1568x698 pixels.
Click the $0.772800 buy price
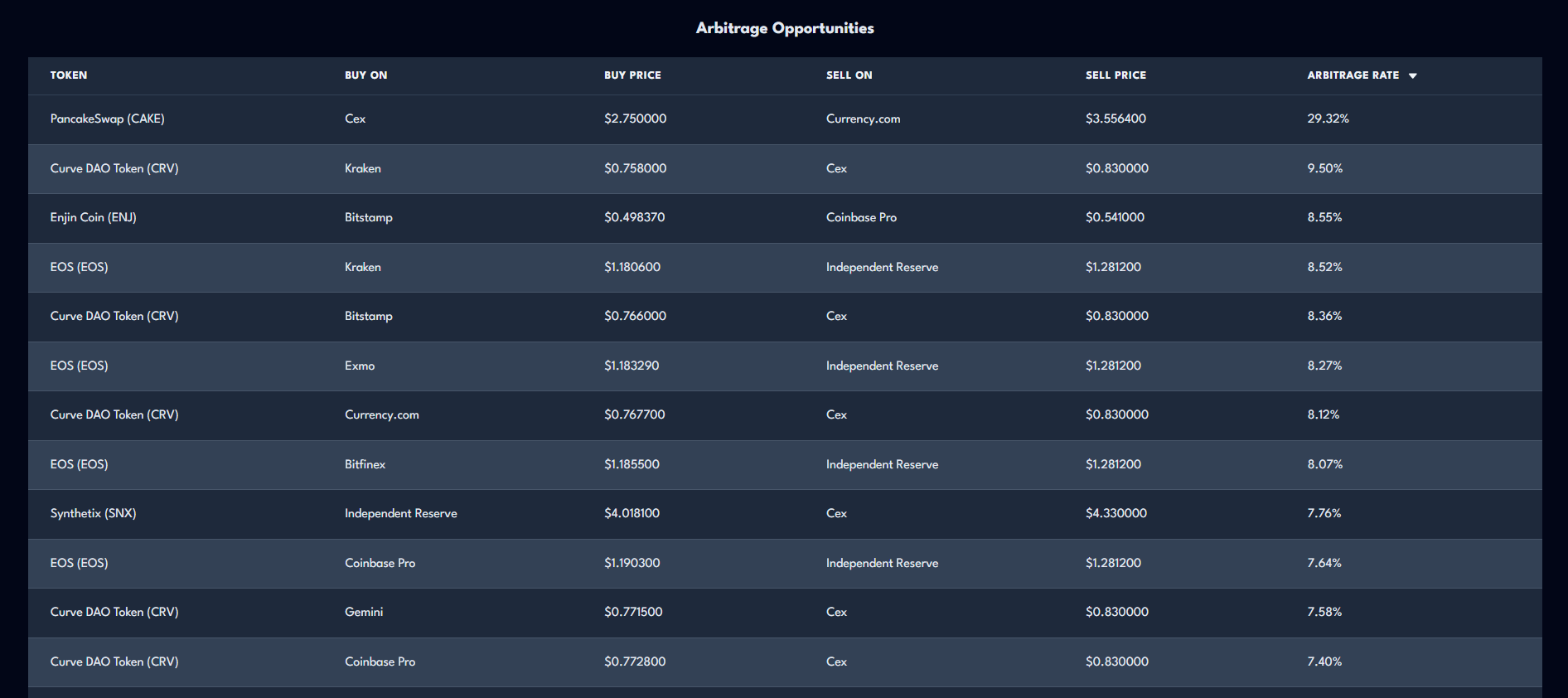point(635,662)
